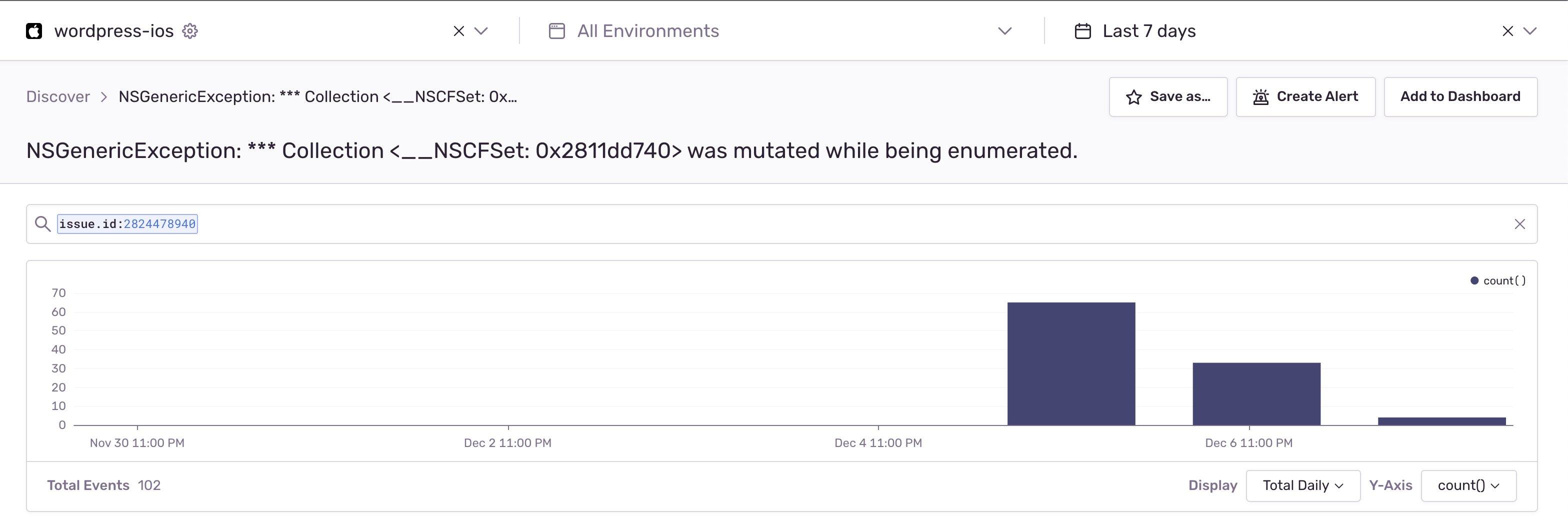Clear the wordpress-ios project selection

[x=459, y=31]
